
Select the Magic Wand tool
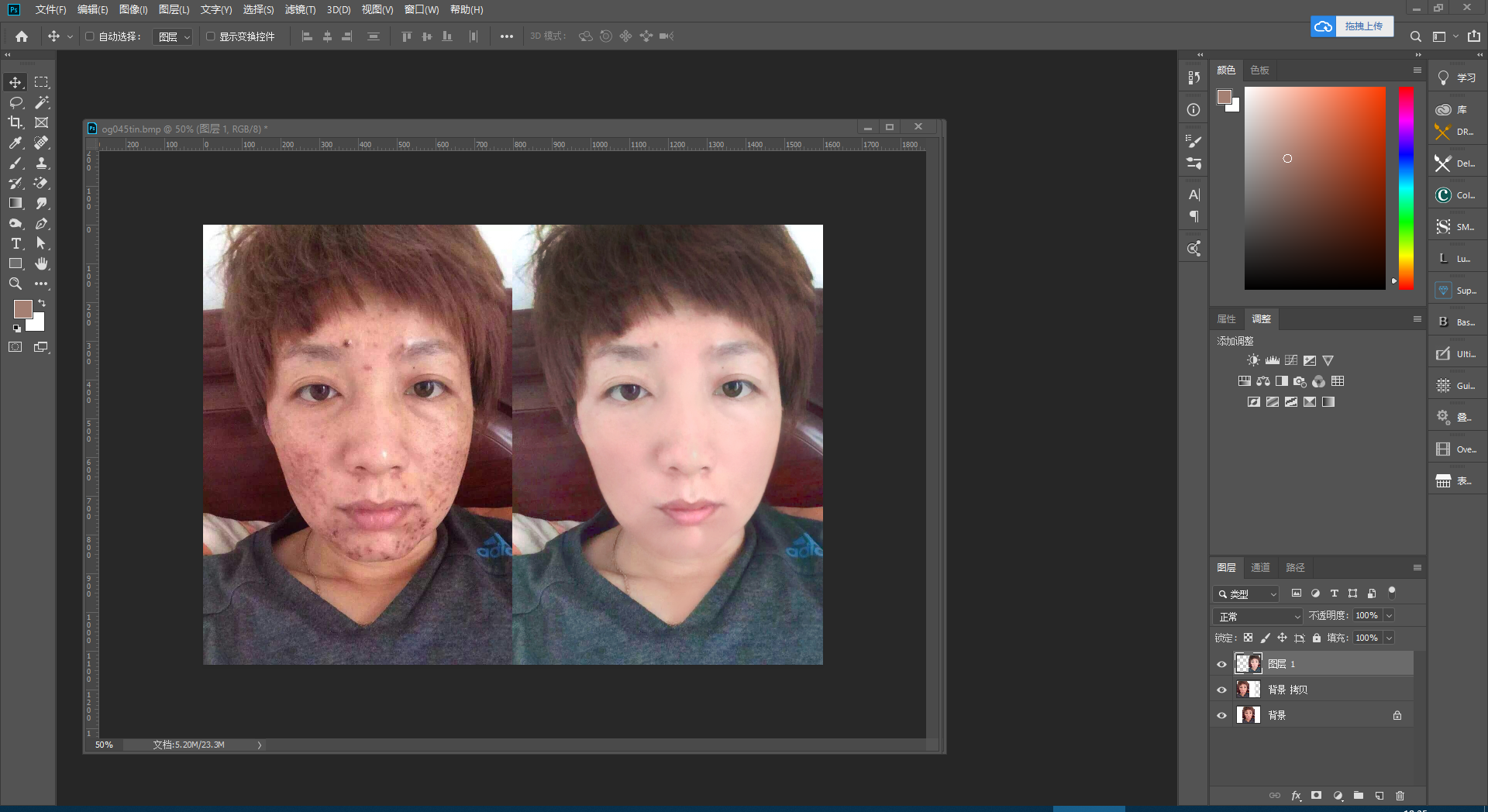(42, 102)
